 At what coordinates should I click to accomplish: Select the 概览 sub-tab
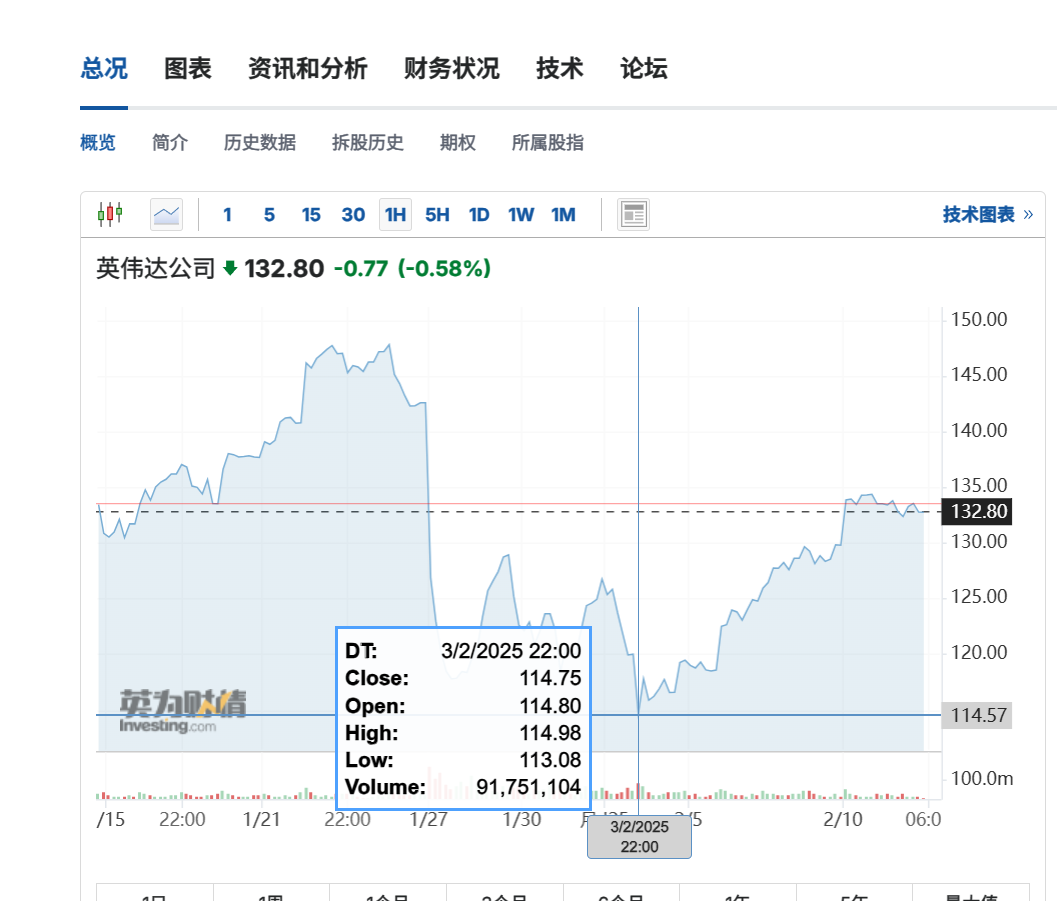point(98,143)
